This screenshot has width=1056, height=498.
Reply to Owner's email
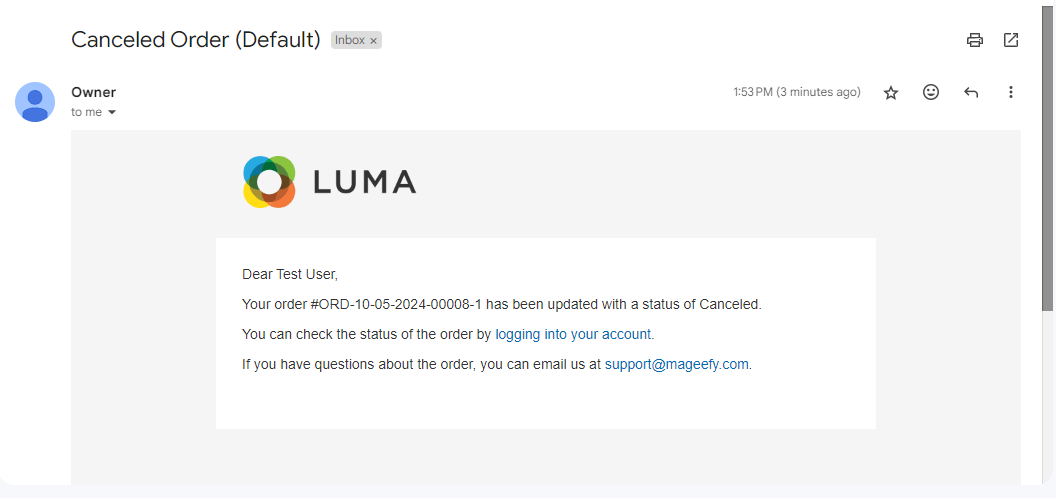click(971, 92)
